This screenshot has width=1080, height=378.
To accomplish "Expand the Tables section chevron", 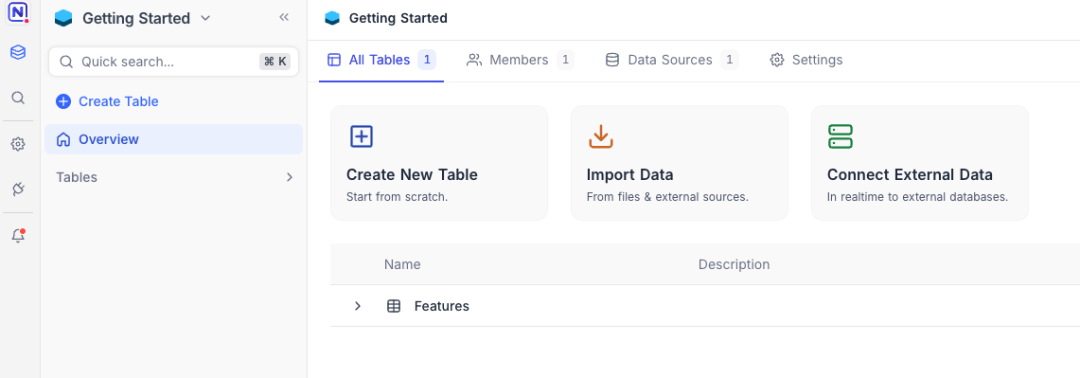I will tap(289, 178).
